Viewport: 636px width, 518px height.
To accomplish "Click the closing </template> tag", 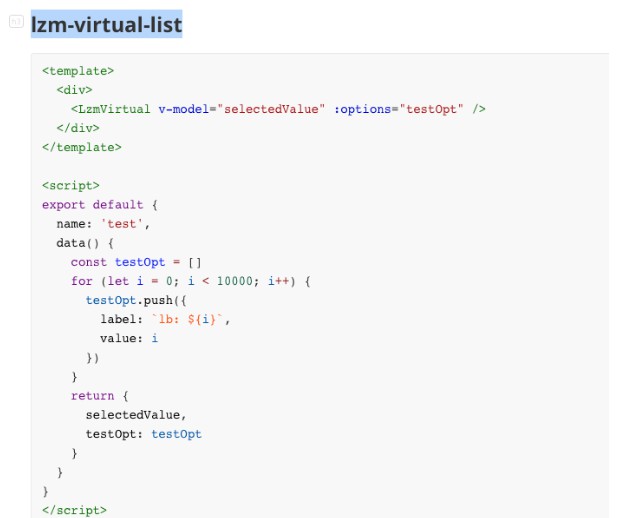I will (x=81, y=147).
